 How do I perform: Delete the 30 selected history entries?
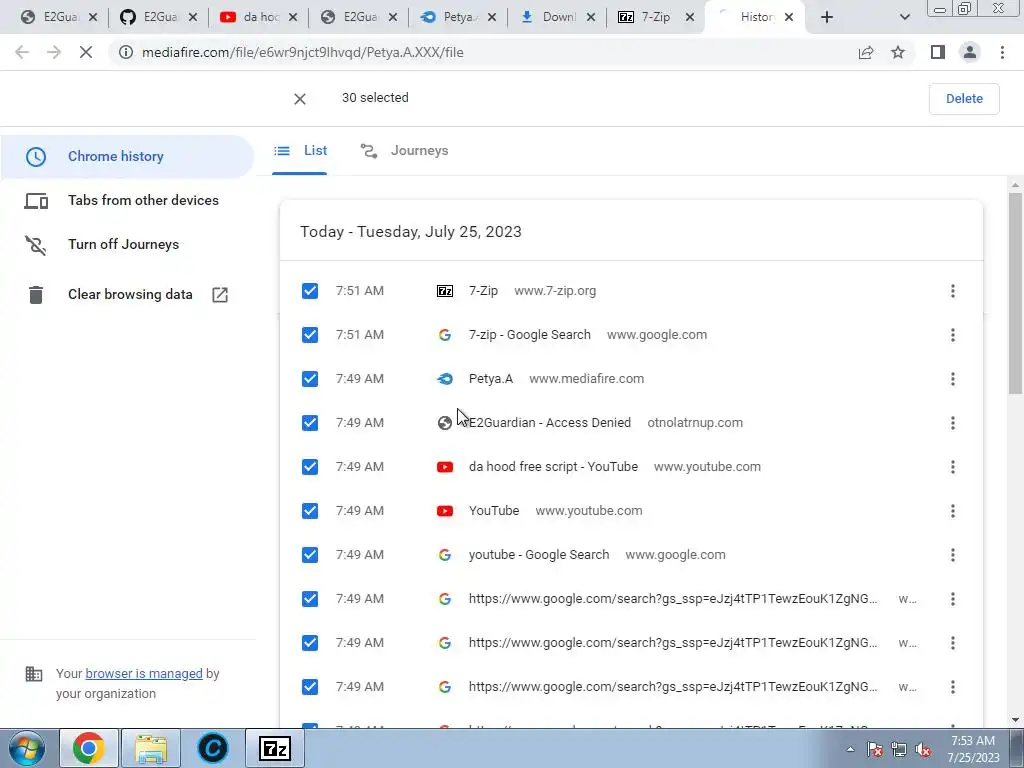click(964, 99)
